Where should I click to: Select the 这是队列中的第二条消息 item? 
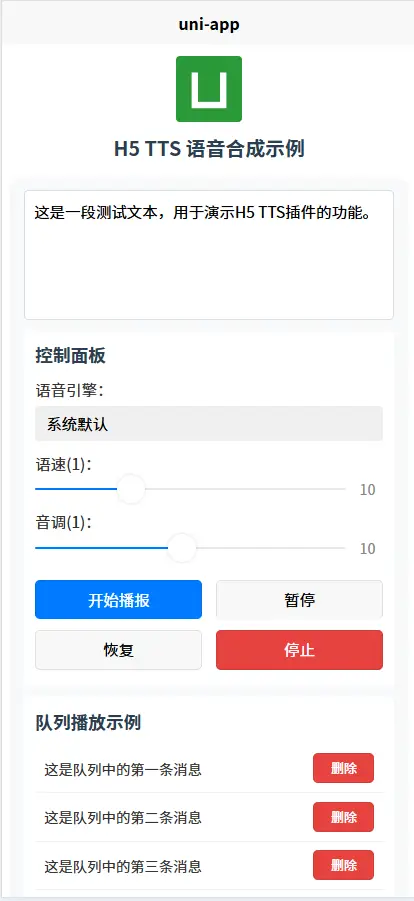123,818
